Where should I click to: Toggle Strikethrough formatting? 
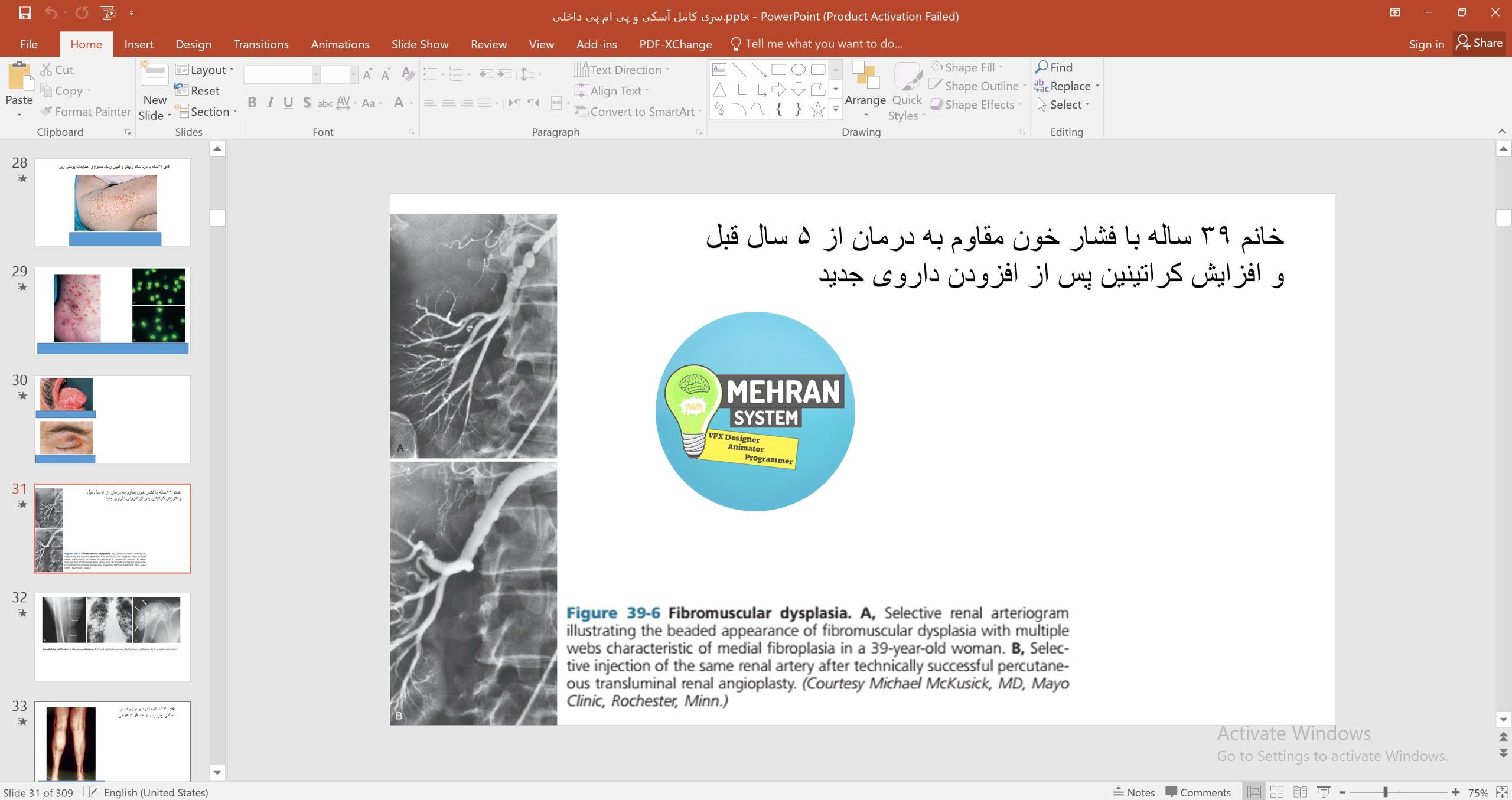(325, 103)
